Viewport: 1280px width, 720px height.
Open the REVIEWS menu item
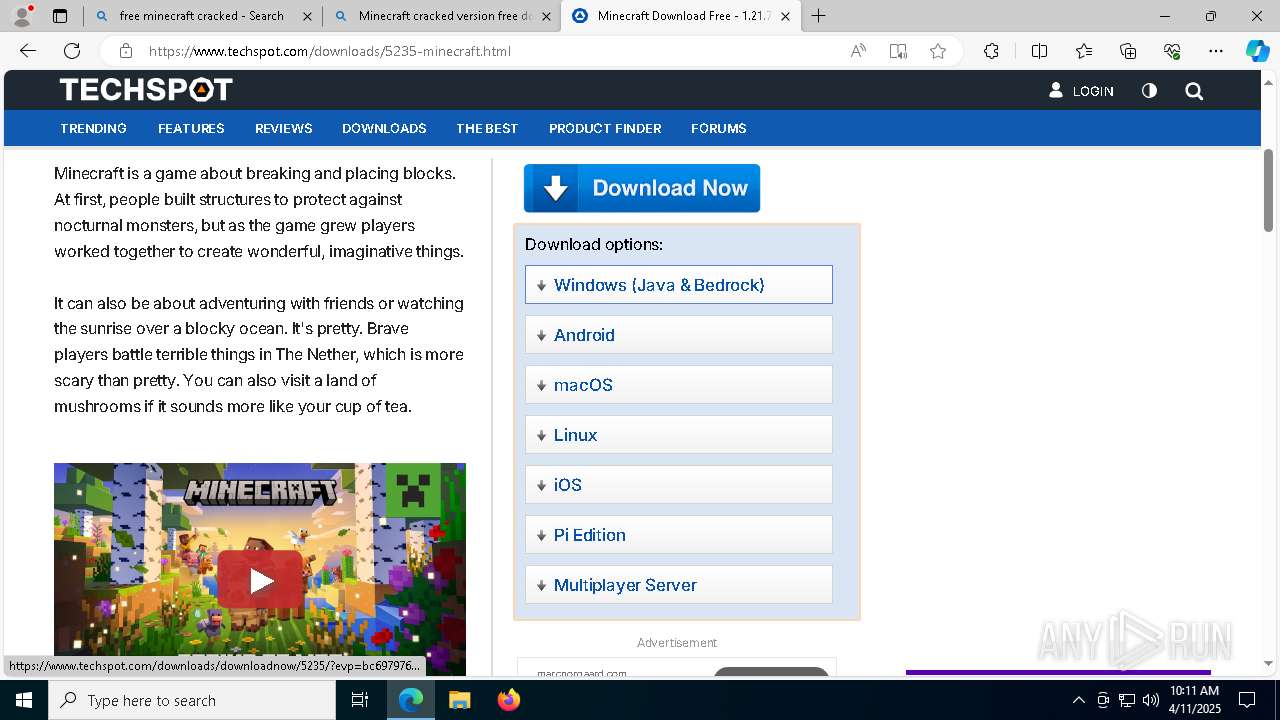click(284, 128)
